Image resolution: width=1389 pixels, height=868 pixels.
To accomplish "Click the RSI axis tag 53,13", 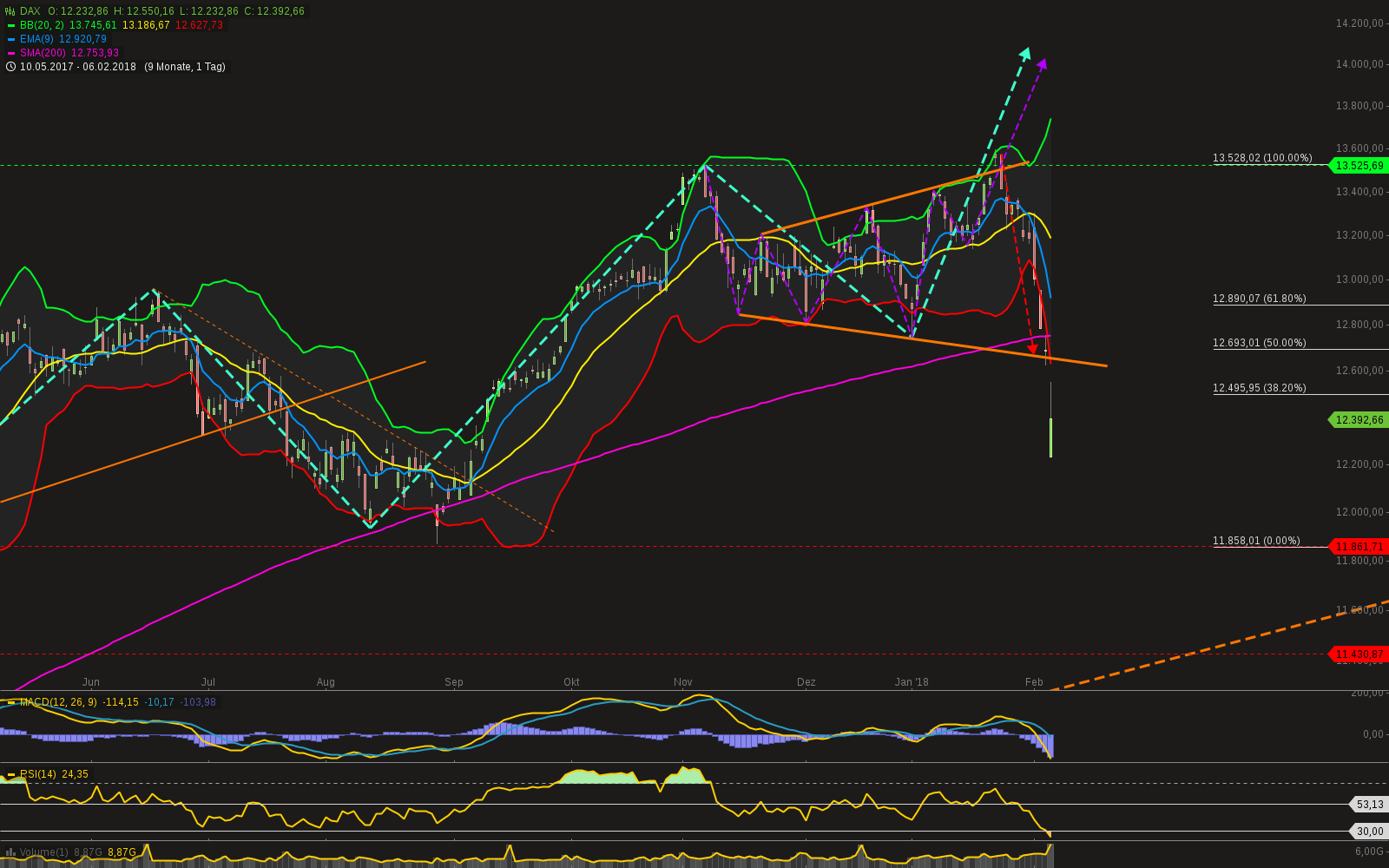I will [x=1369, y=805].
